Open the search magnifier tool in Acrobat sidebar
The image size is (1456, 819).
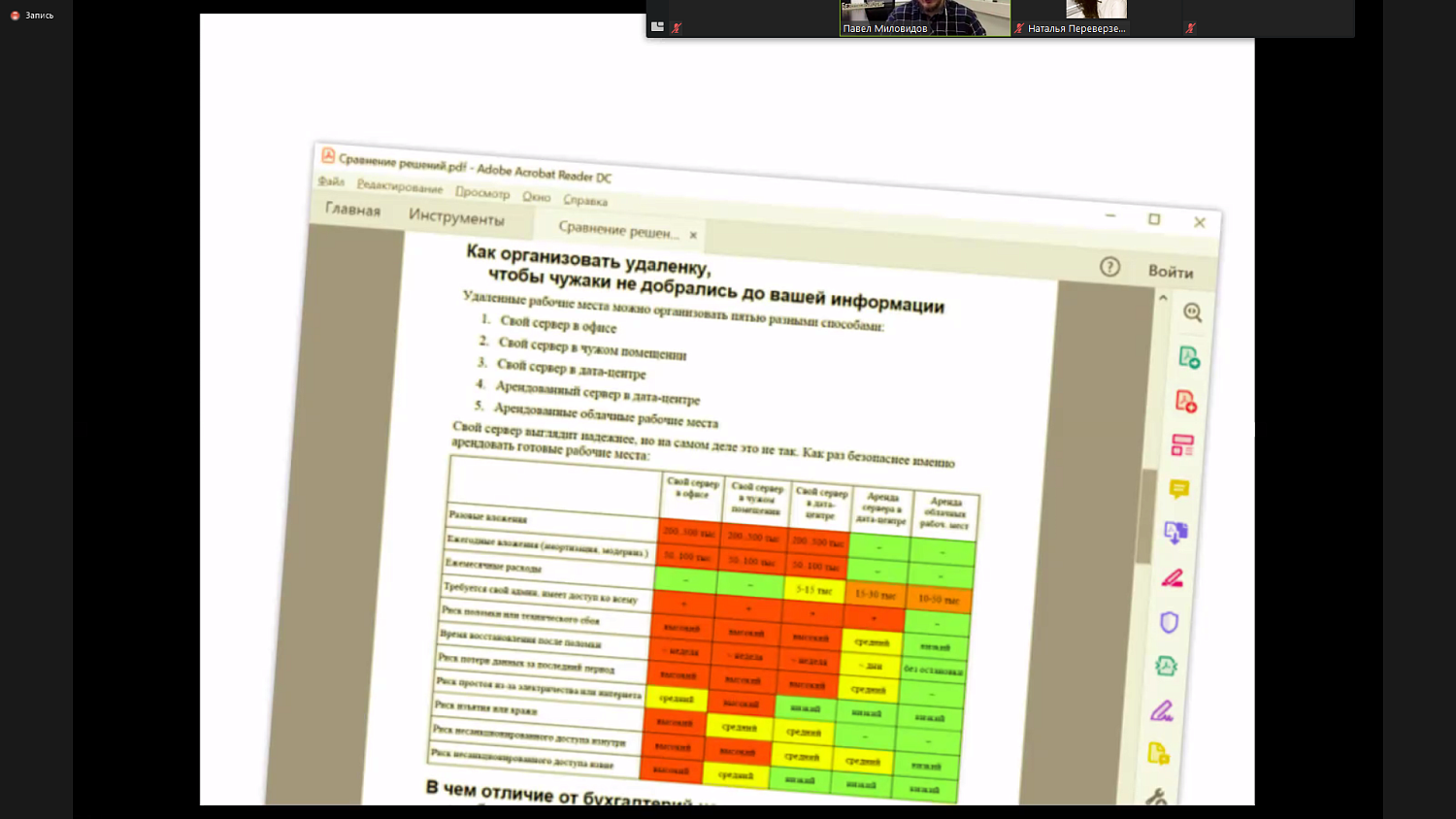(1193, 312)
